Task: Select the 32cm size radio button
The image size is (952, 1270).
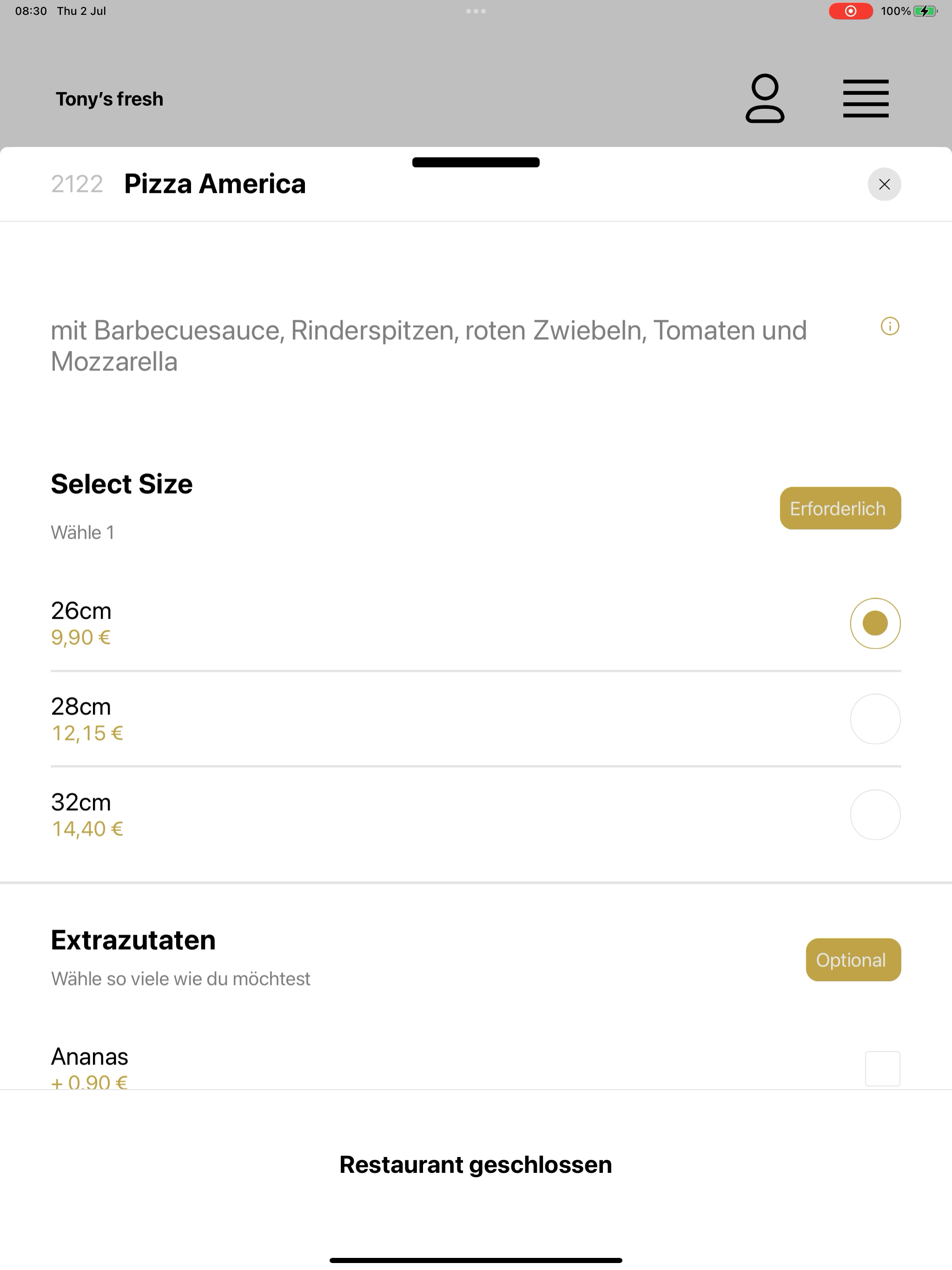Action: 875,815
